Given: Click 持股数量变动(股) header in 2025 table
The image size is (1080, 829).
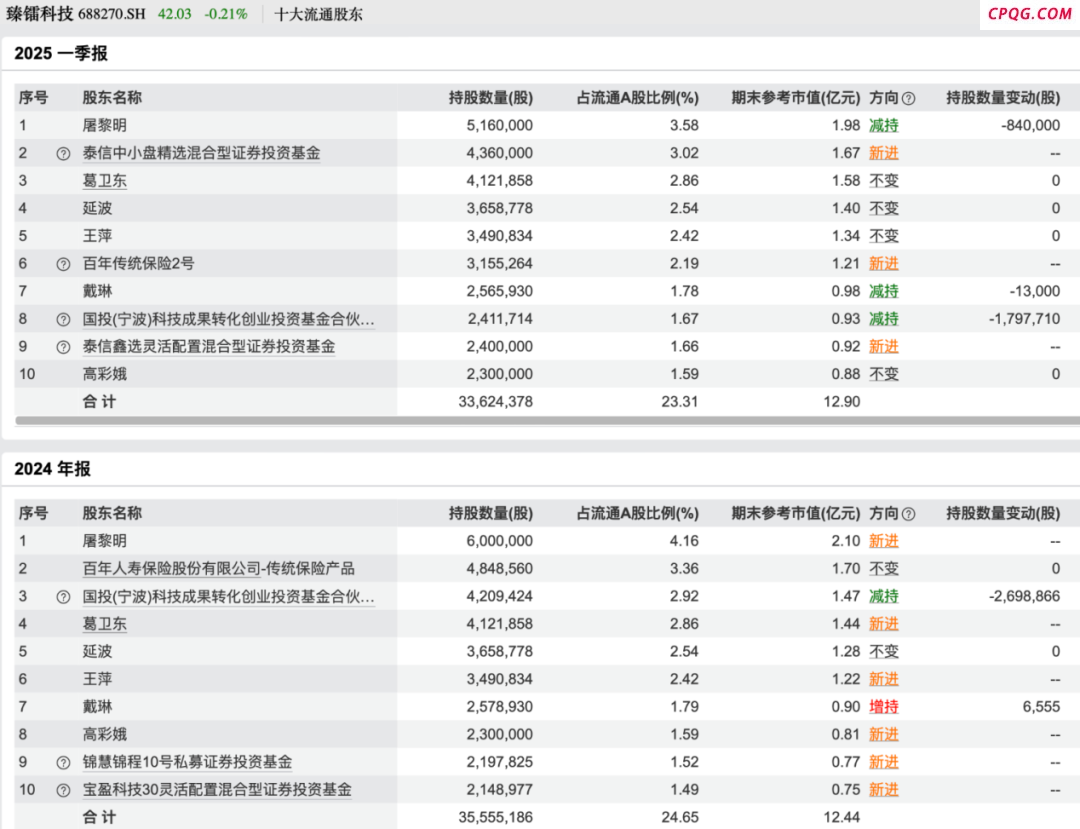Looking at the screenshot, I should (1003, 98).
